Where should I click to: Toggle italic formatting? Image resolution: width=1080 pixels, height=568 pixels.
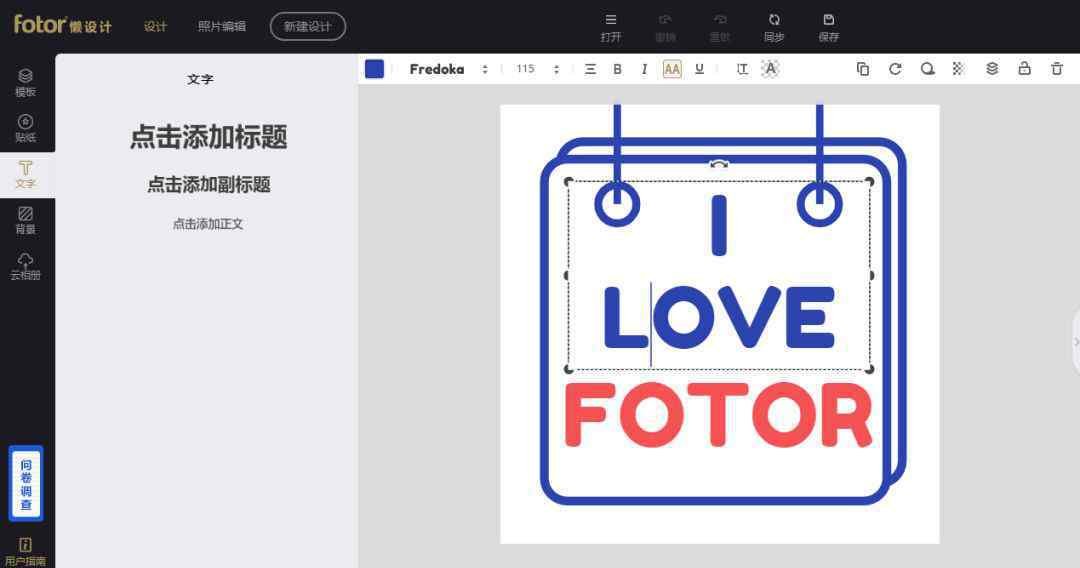click(x=644, y=69)
